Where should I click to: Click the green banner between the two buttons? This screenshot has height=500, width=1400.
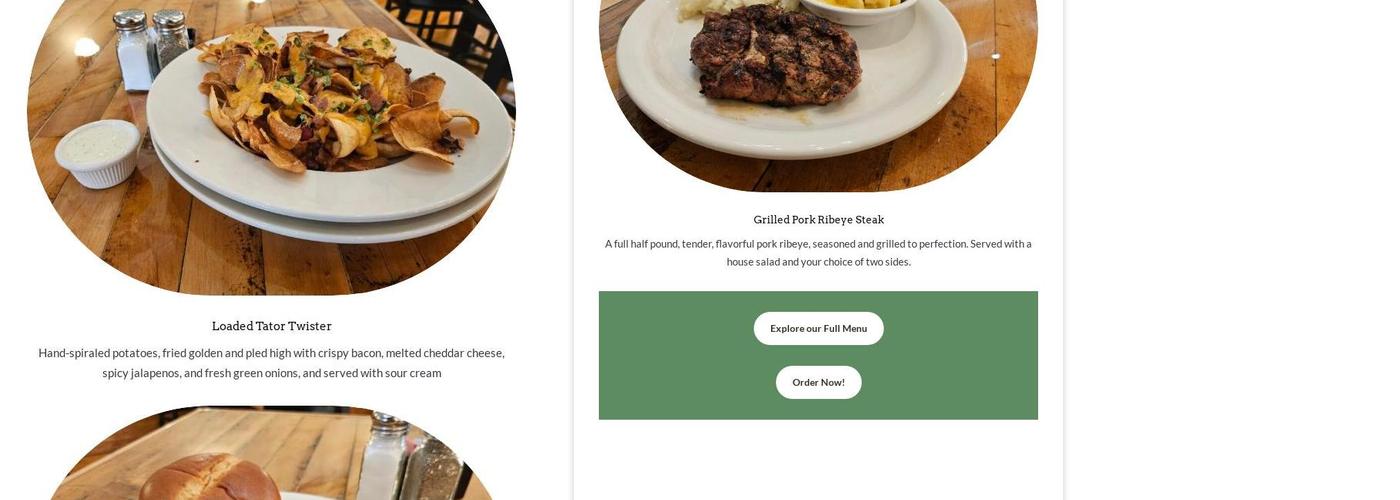[x=818, y=355]
